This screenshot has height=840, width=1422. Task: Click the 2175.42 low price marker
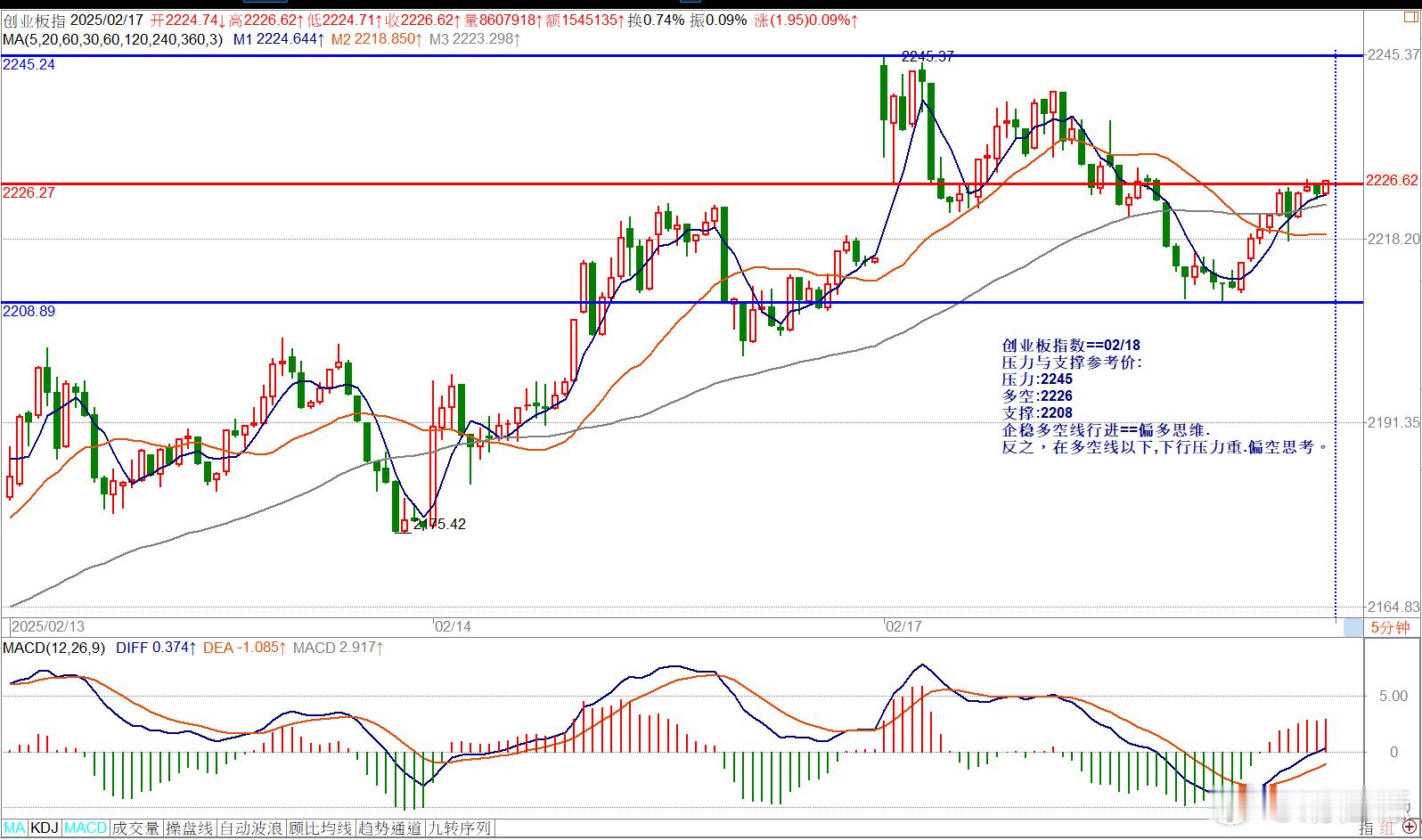pos(439,524)
